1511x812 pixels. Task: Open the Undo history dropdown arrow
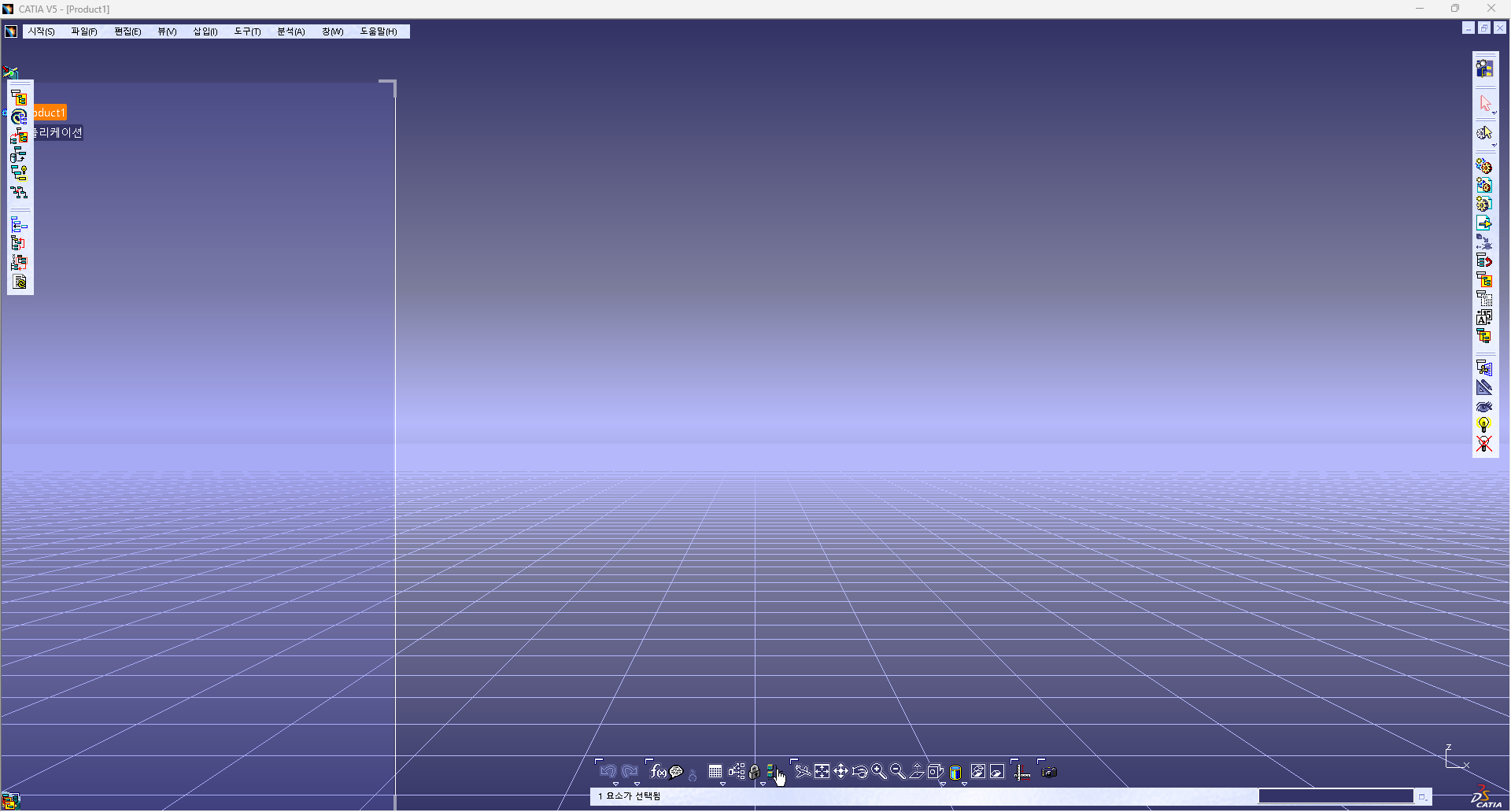point(616,784)
